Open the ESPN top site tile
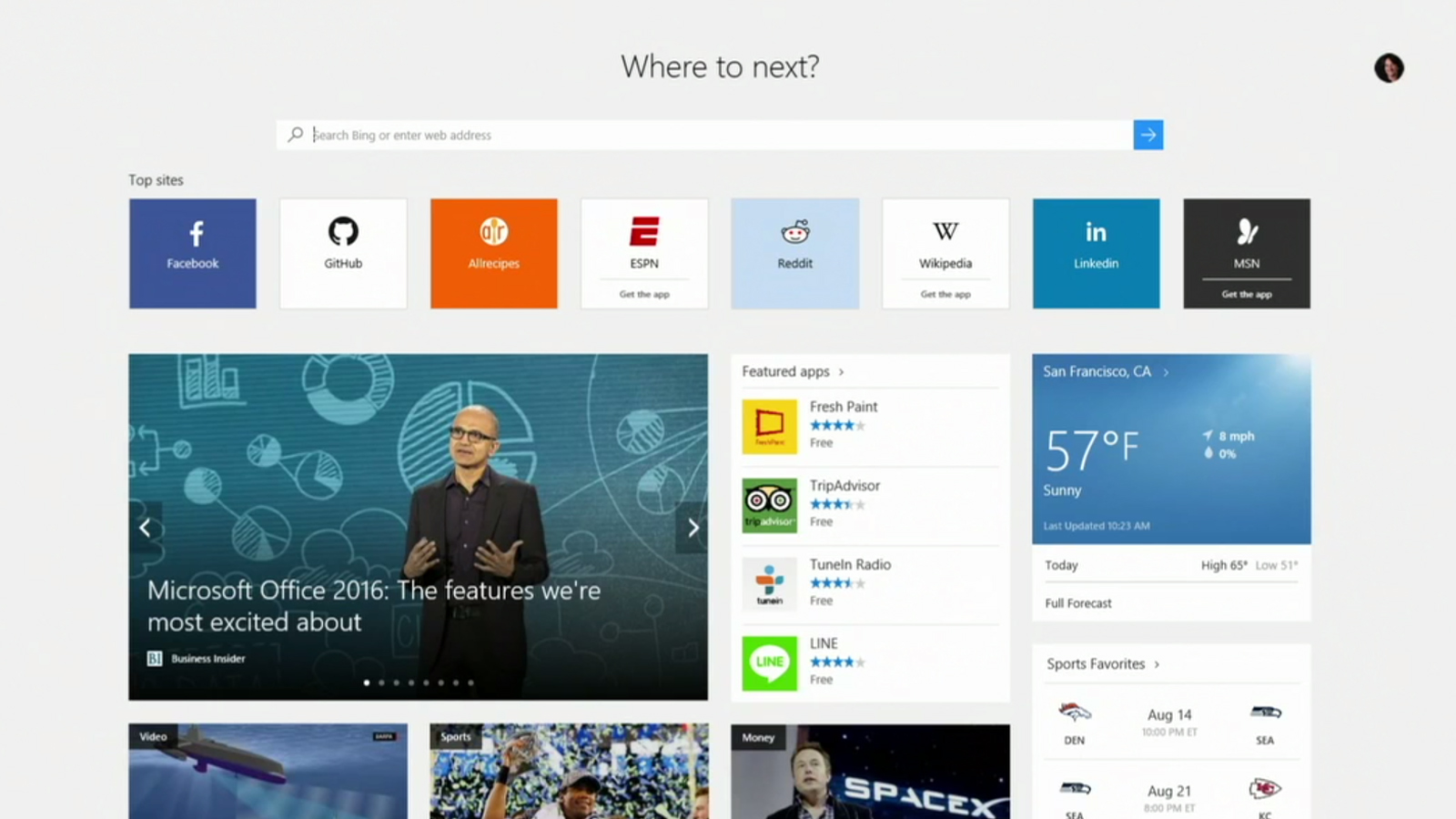1456x819 pixels. tap(644, 254)
